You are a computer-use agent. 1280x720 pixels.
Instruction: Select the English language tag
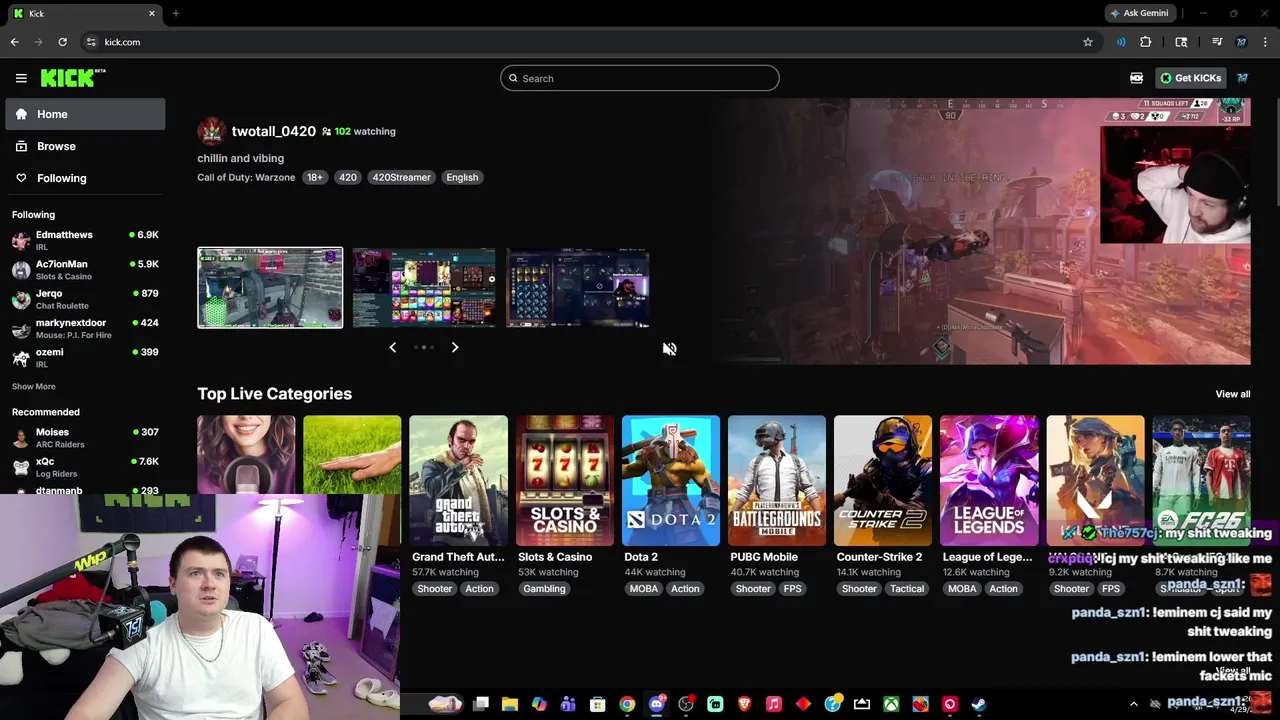pos(462,177)
